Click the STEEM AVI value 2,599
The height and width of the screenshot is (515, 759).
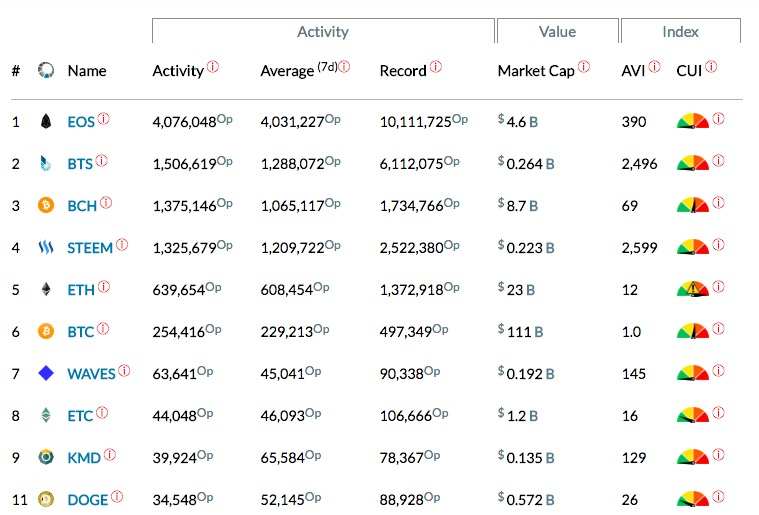(x=639, y=248)
